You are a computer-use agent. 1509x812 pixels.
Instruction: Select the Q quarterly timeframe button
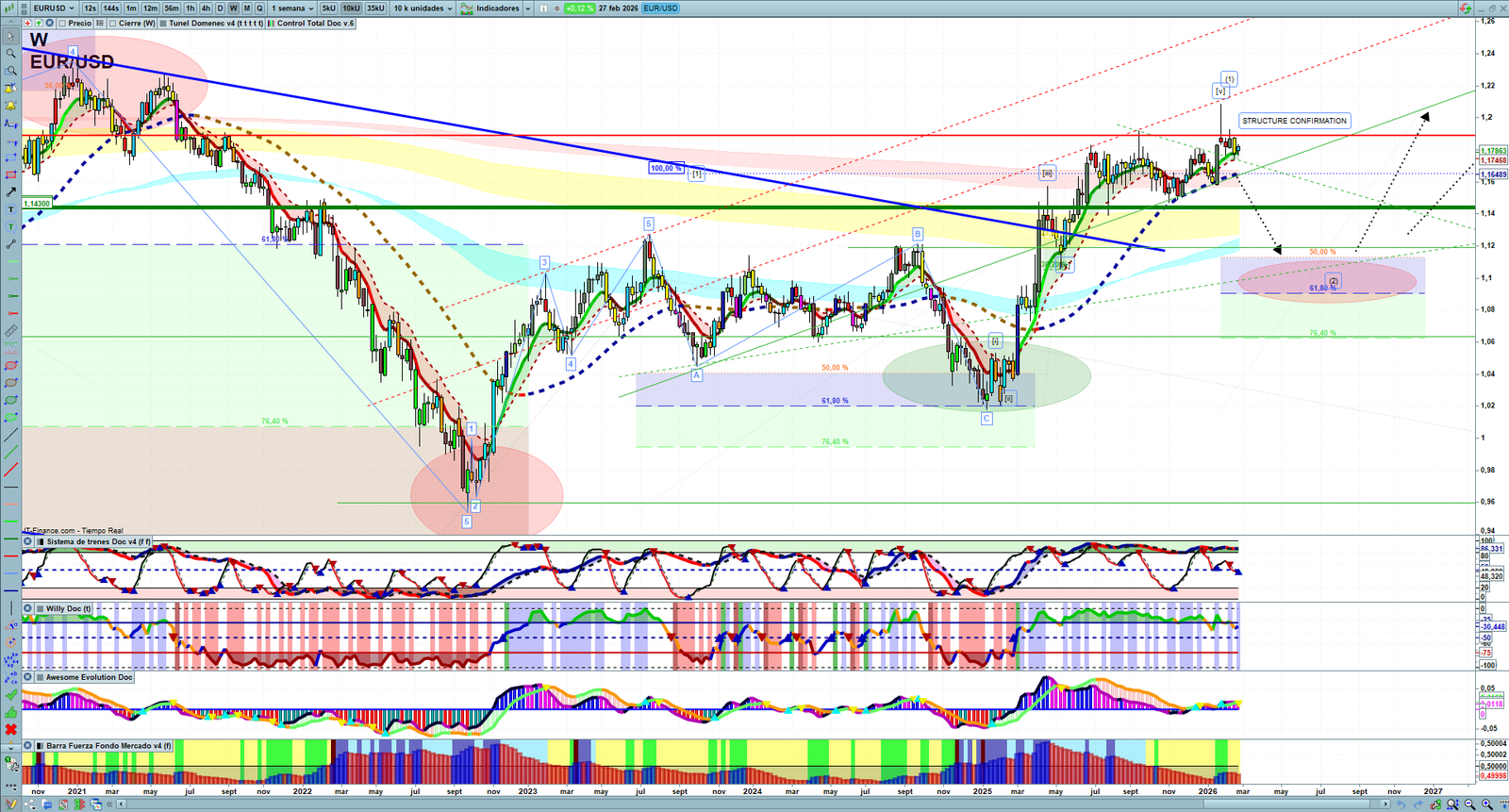pyautogui.click(x=259, y=8)
